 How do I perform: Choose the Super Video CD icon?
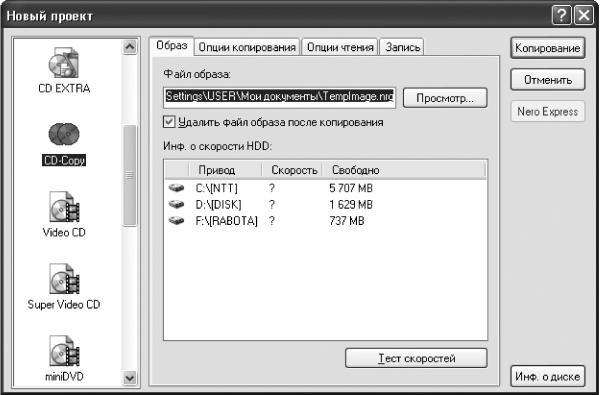[x=64, y=279]
